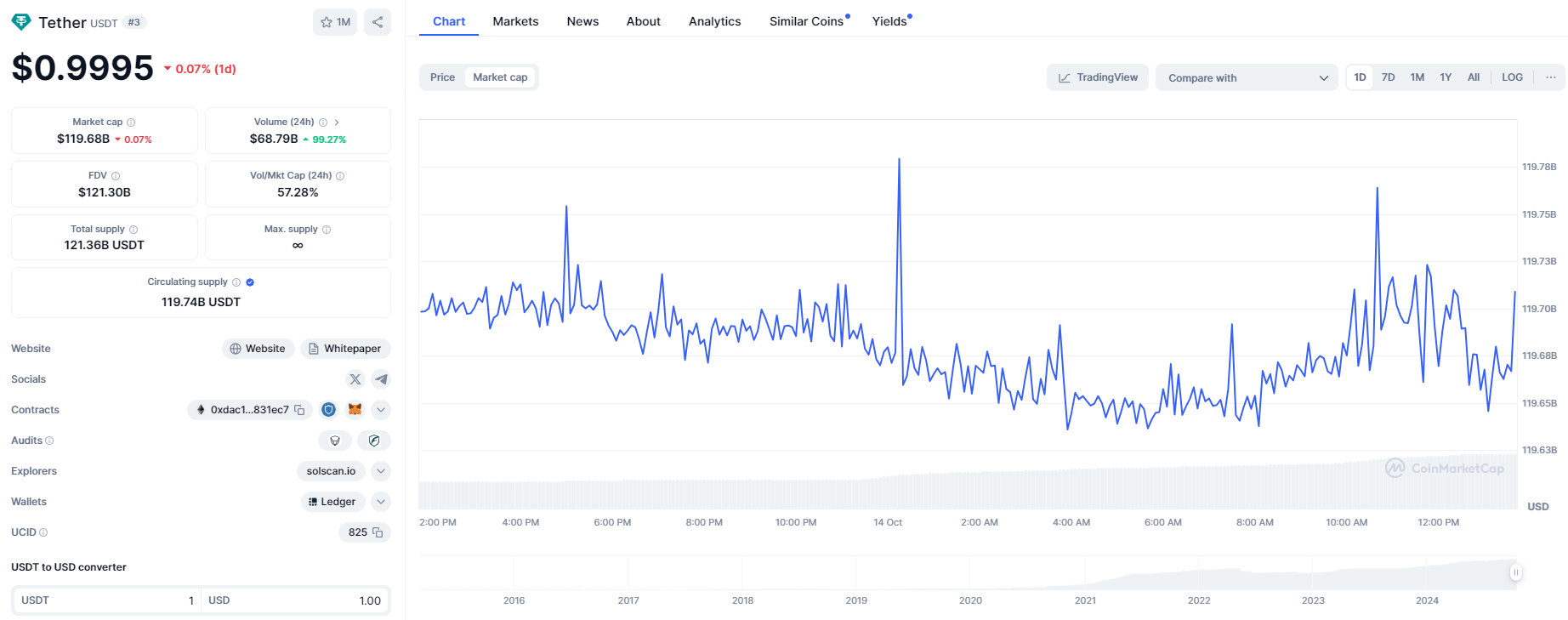1568x620 pixels.
Task: Click the verified circulating supply badge
Action: pos(250,282)
